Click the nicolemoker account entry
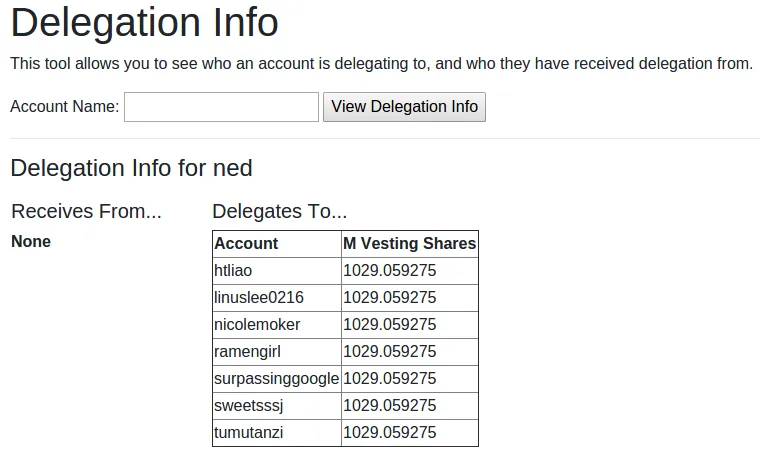The height and width of the screenshot is (455, 760). [257, 325]
